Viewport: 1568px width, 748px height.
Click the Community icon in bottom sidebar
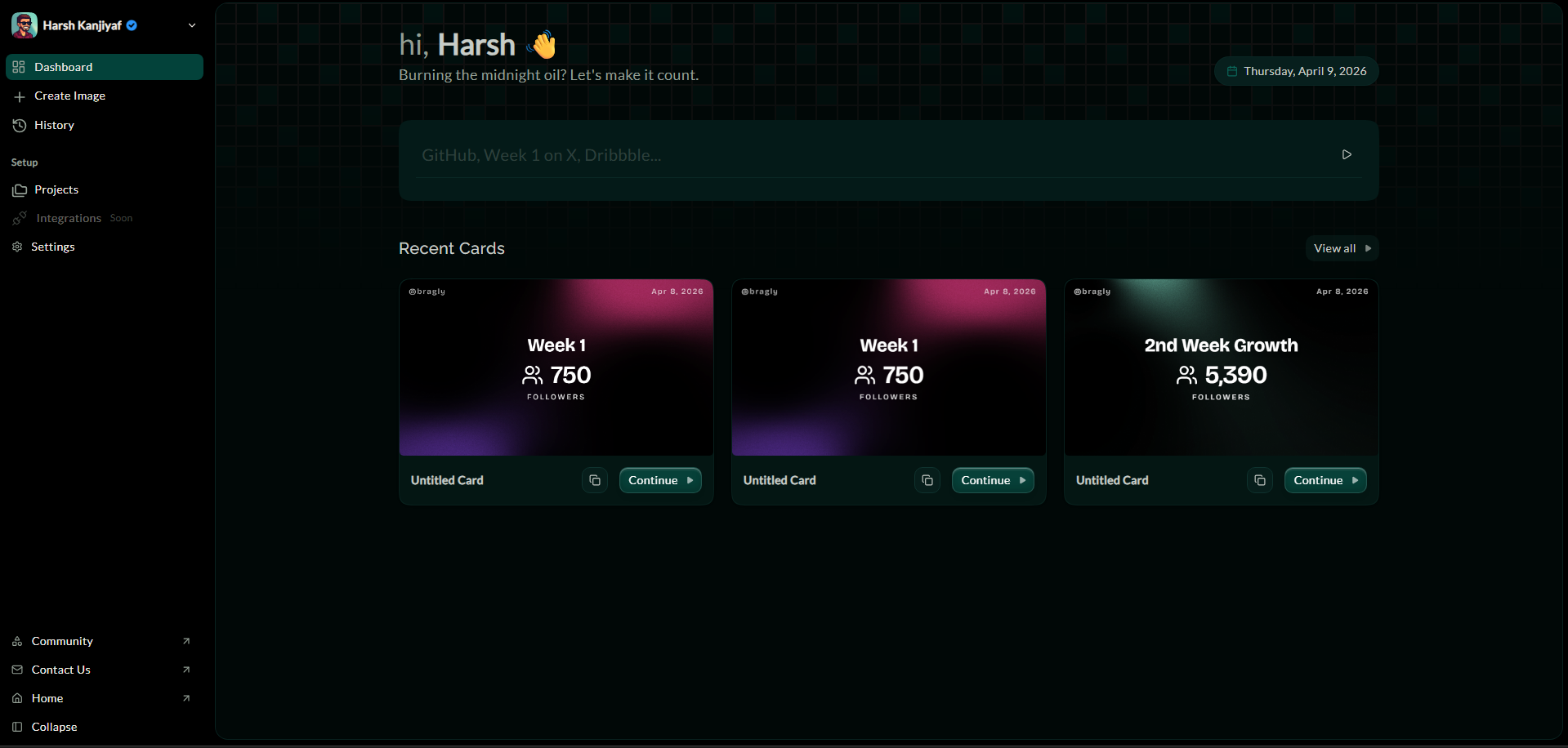17,641
